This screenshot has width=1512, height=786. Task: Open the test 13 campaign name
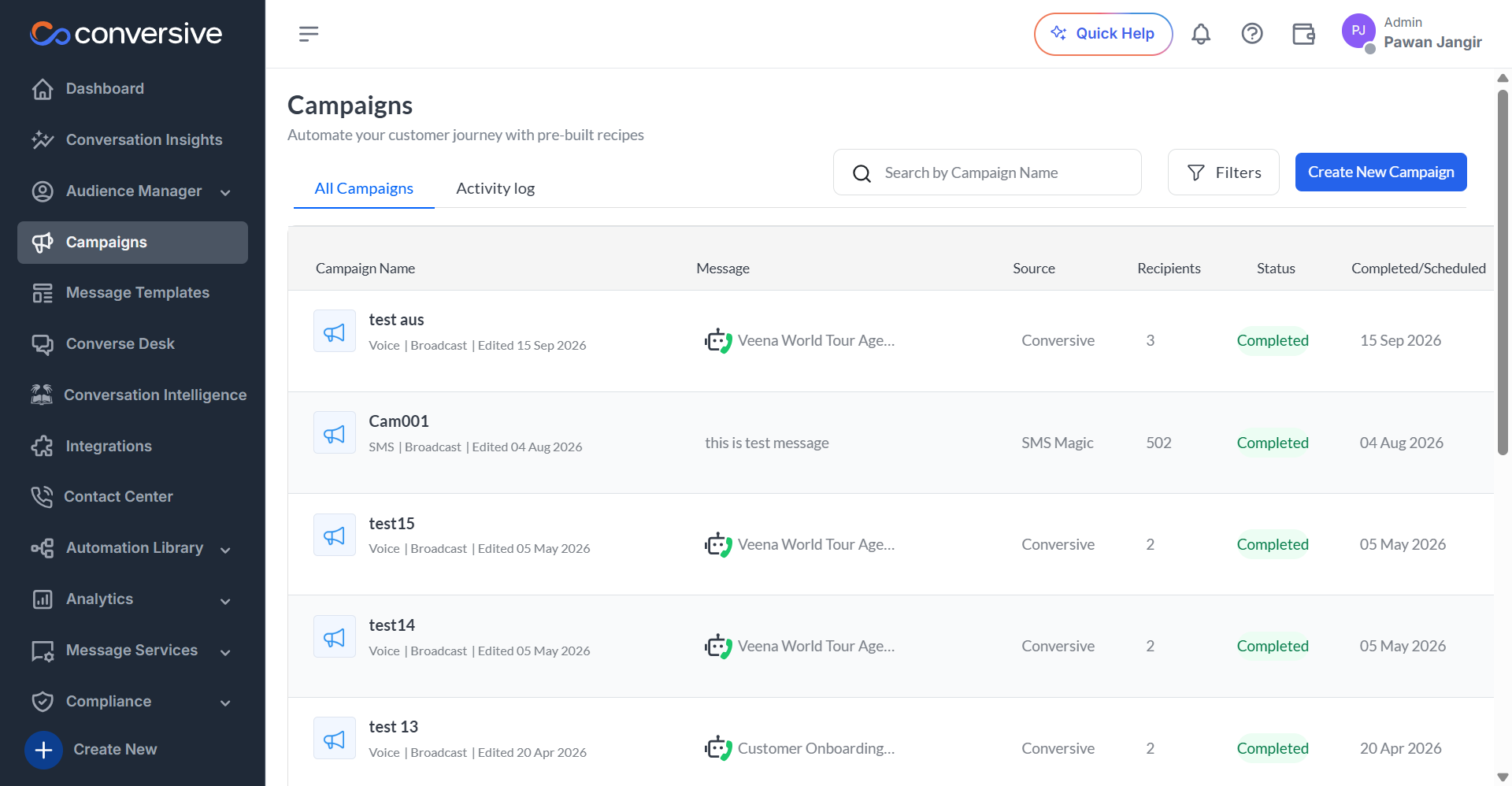coord(393,727)
